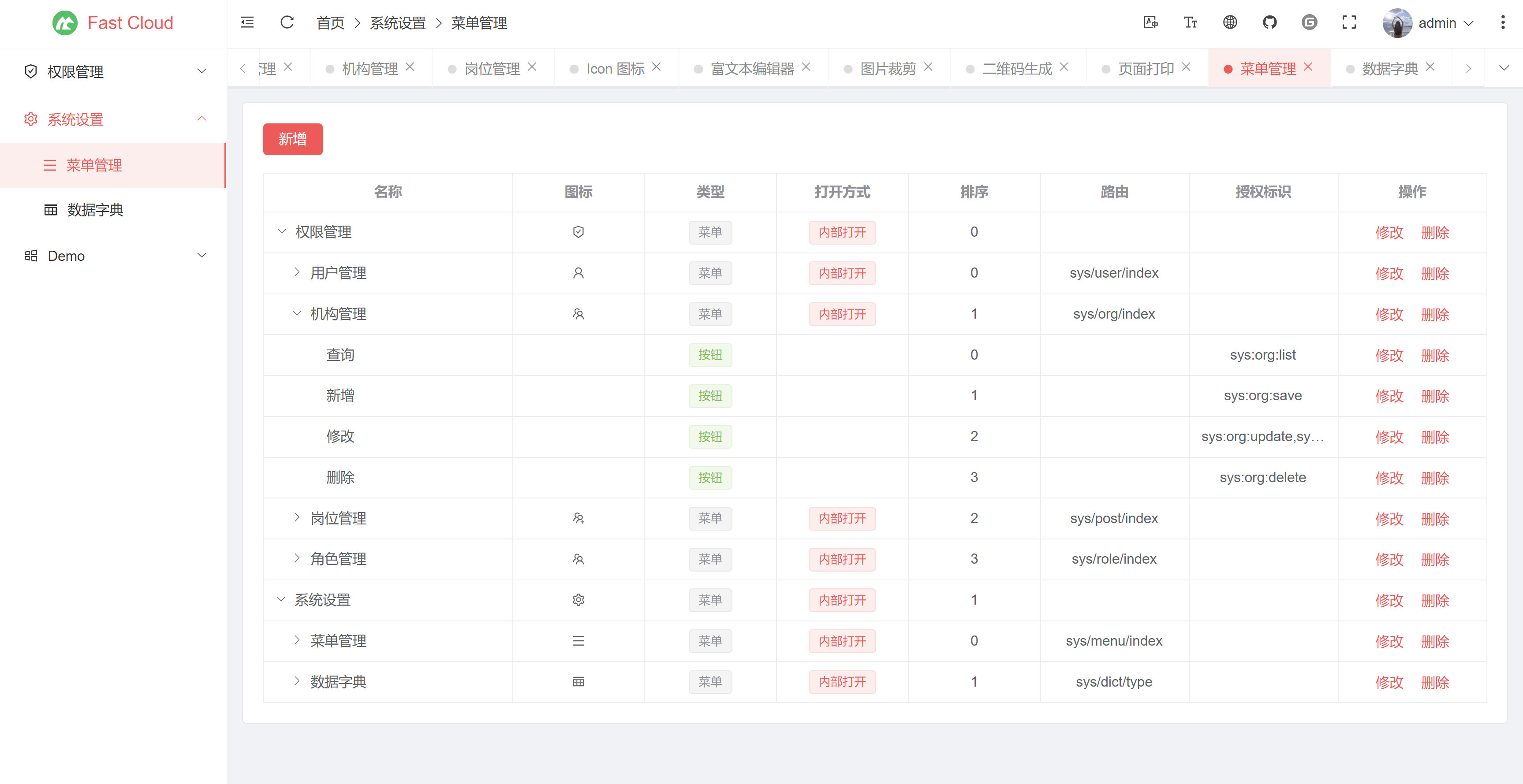Image resolution: width=1523 pixels, height=784 pixels.
Task: Switch to the 富文本编辑器 tab
Action: (x=751, y=69)
